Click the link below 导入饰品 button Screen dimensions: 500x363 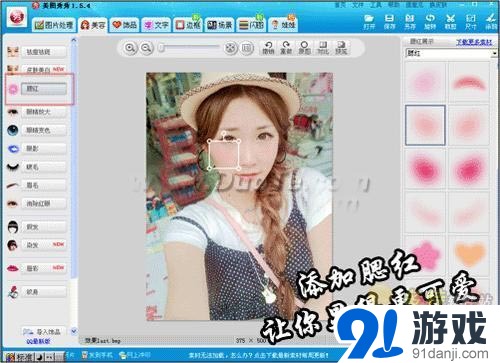click(x=38, y=341)
